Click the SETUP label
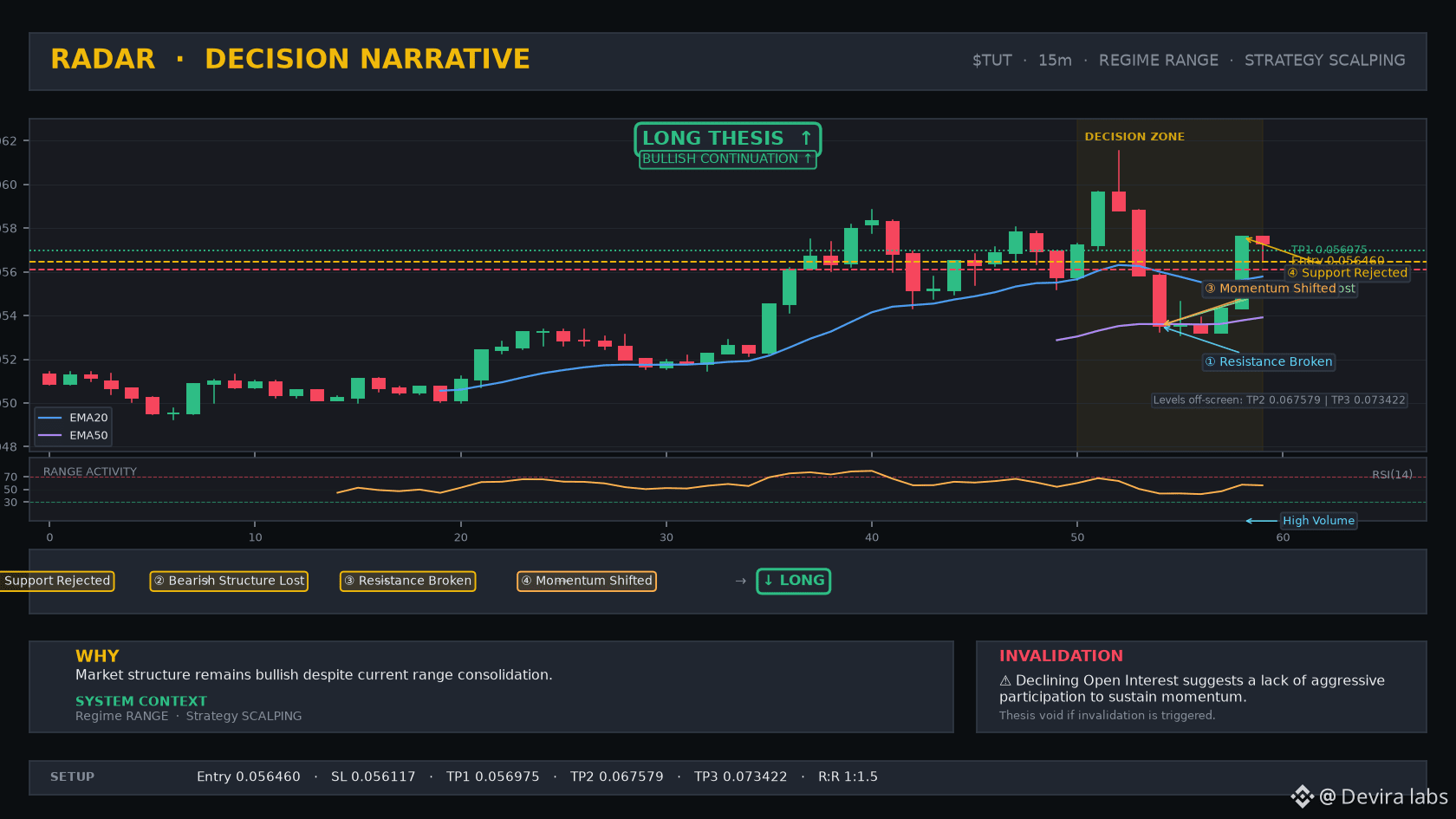Screen dimensions: 1456x819 click(x=73, y=777)
